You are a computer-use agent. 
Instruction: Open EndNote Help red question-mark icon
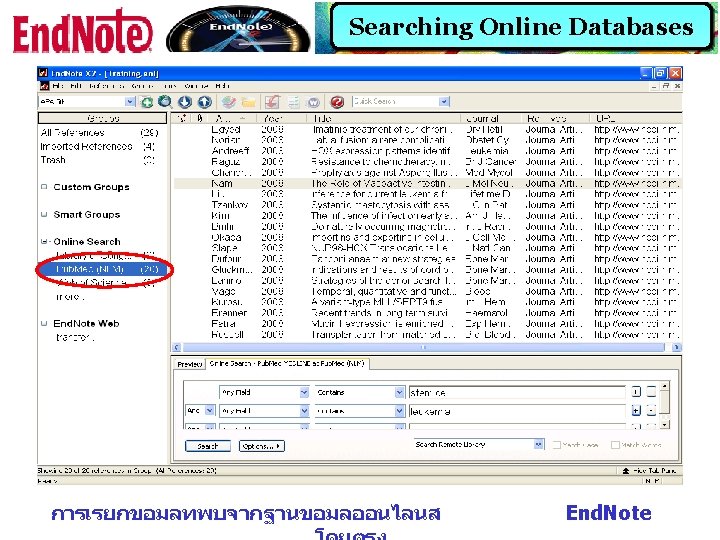click(337, 102)
